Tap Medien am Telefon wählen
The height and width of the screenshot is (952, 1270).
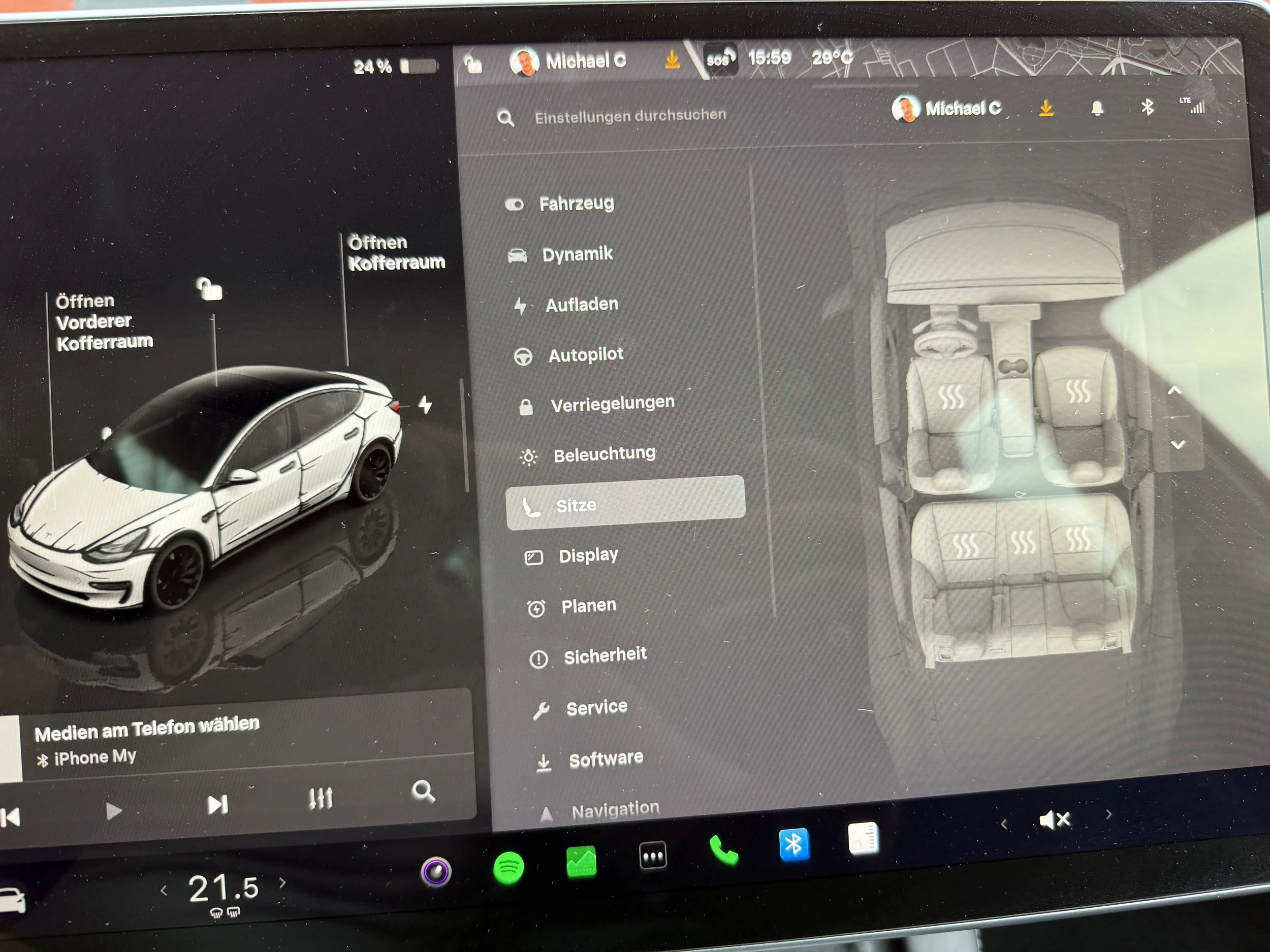pos(147,728)
